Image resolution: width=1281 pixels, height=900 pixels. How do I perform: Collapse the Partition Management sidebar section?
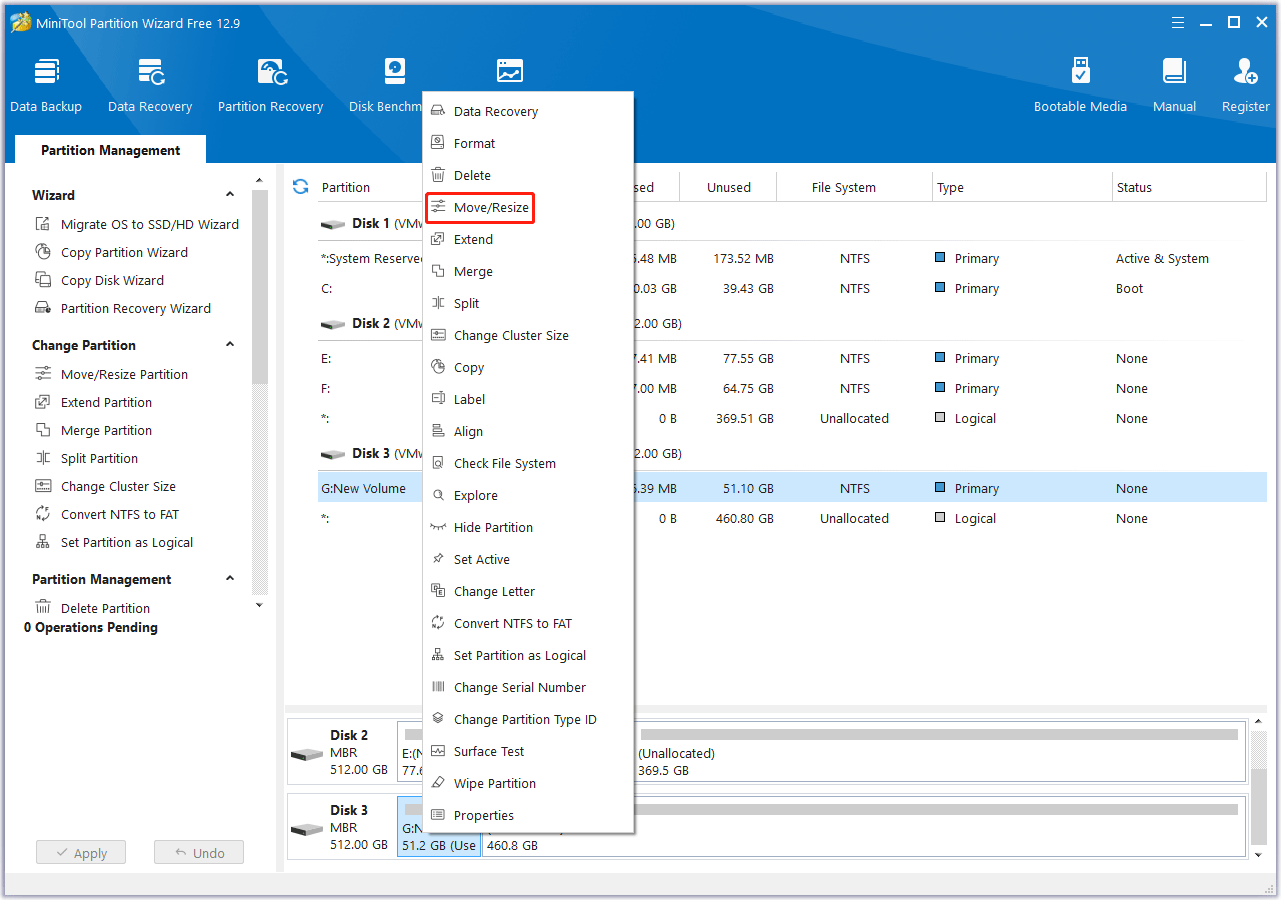pos(230,579)
